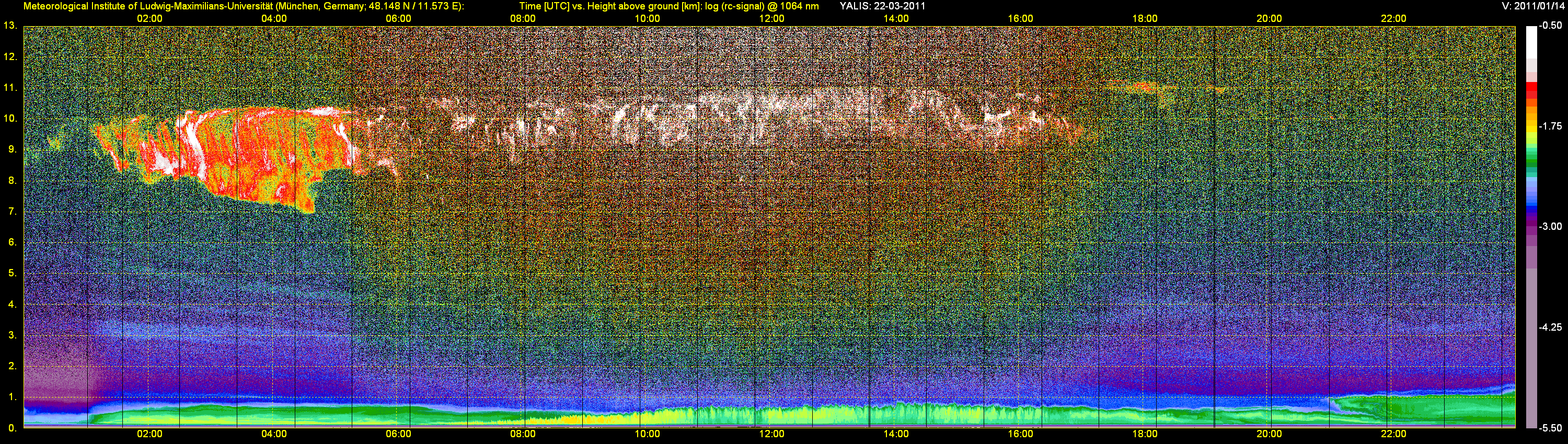This screenshot has height=444, width=1568.
Task: Pick the yellow segment of the colorbar
Action: (x=1531, y=129)
